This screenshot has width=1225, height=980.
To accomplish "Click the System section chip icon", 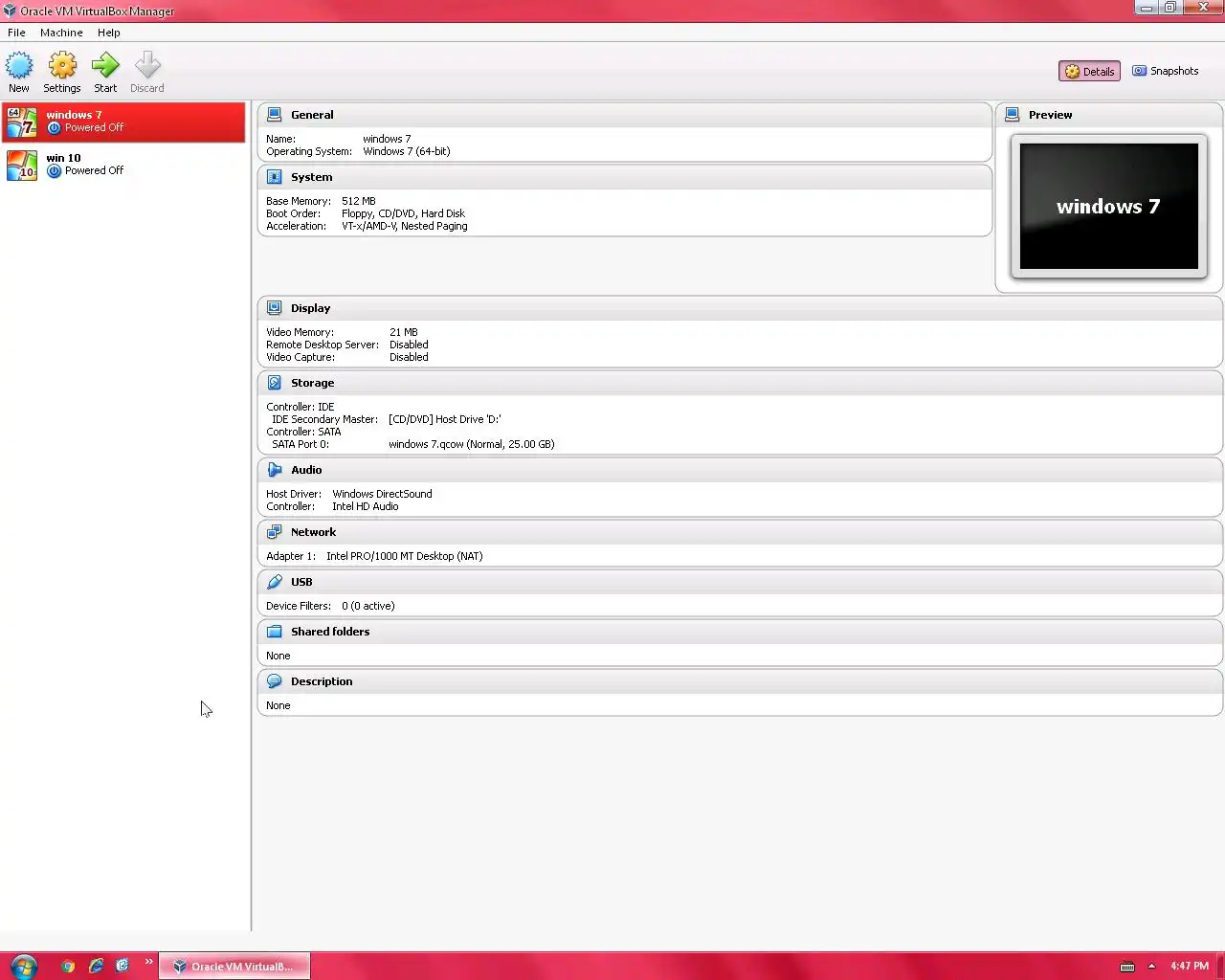I will coord(275,177).
